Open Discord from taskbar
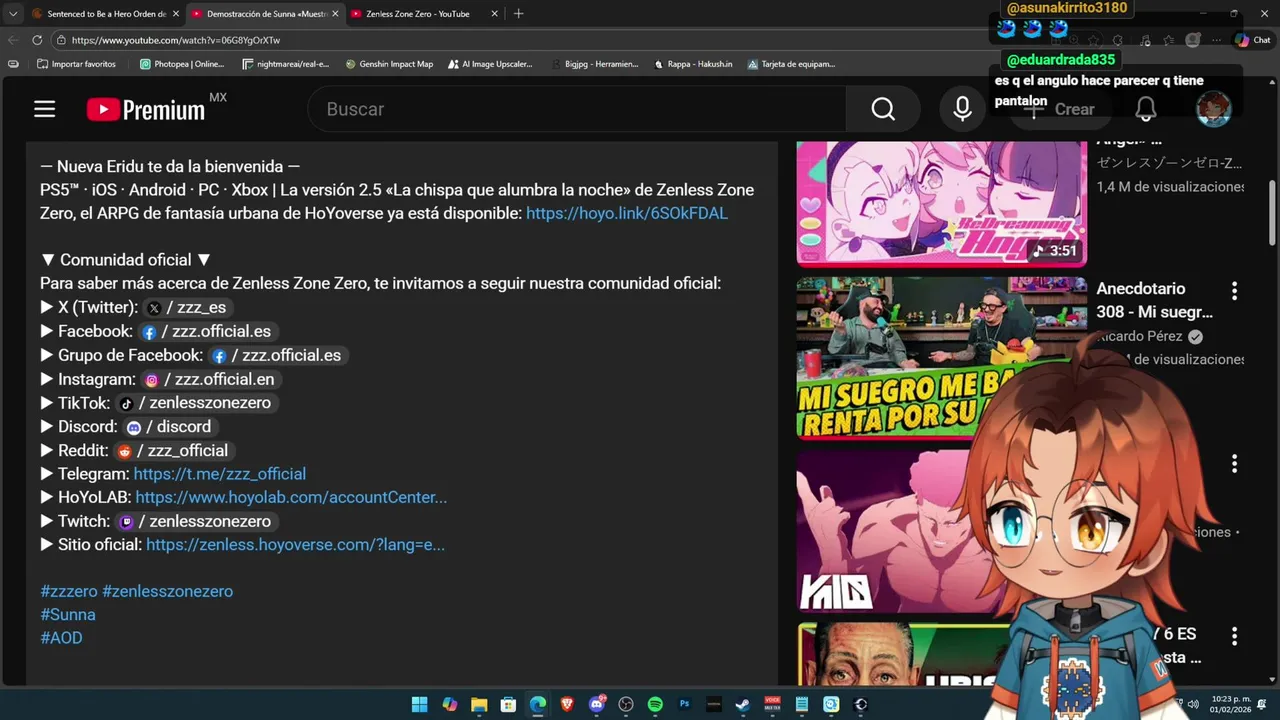 click(597, 704)
